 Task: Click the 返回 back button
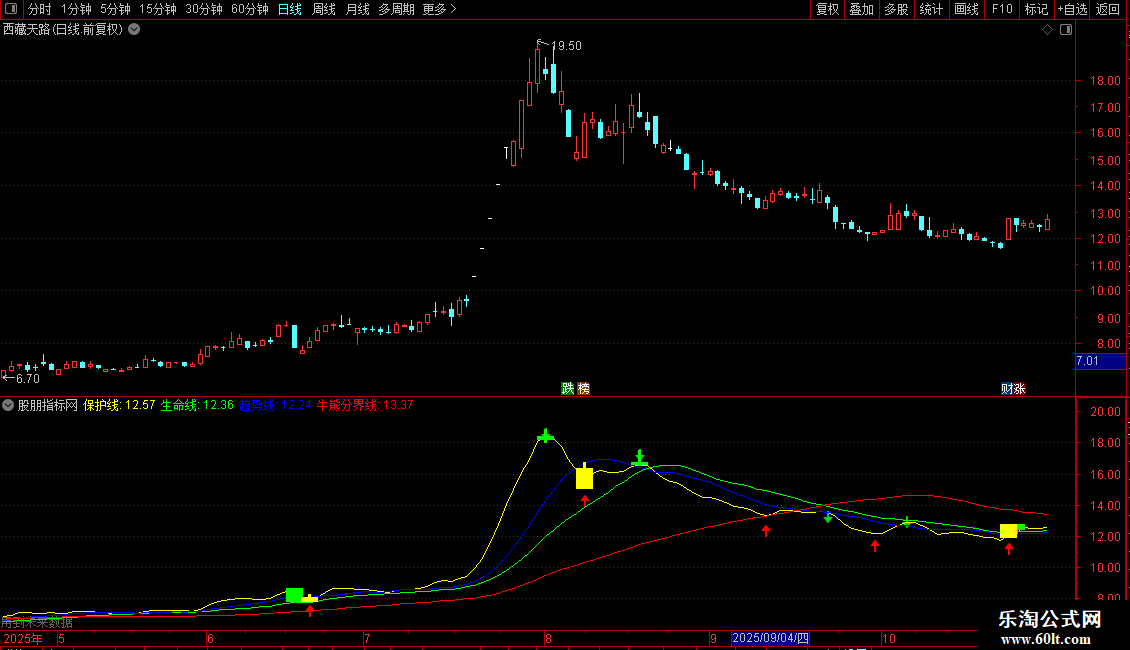1108,9
